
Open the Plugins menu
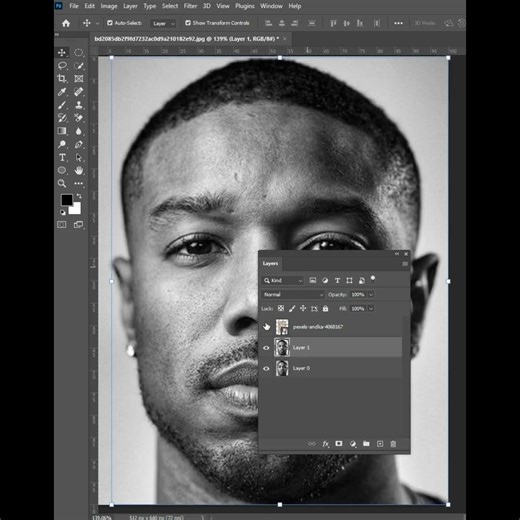point(245,6)
